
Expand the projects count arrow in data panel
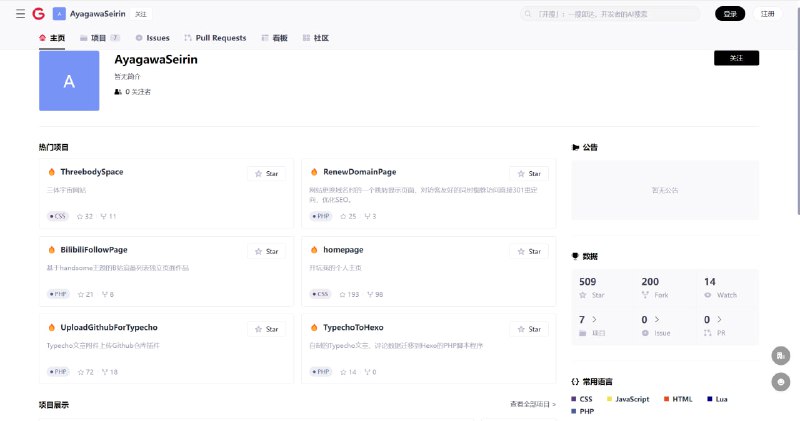coord(595,320)
